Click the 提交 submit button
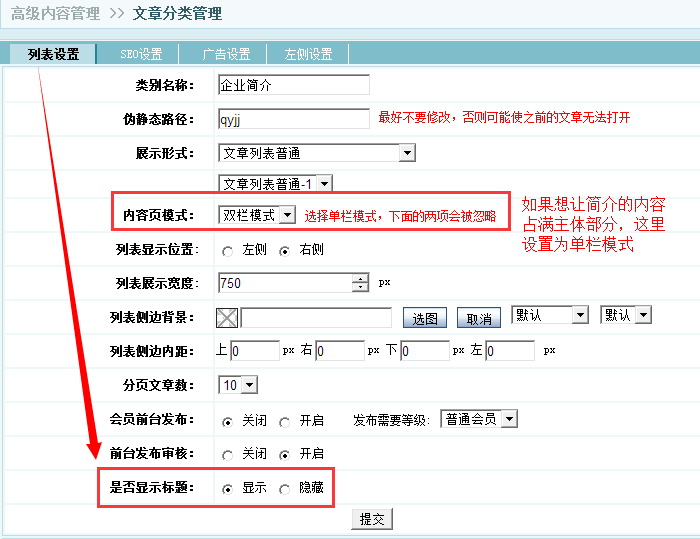This screenshot has width=700, height=539. (x=372, y=519)
